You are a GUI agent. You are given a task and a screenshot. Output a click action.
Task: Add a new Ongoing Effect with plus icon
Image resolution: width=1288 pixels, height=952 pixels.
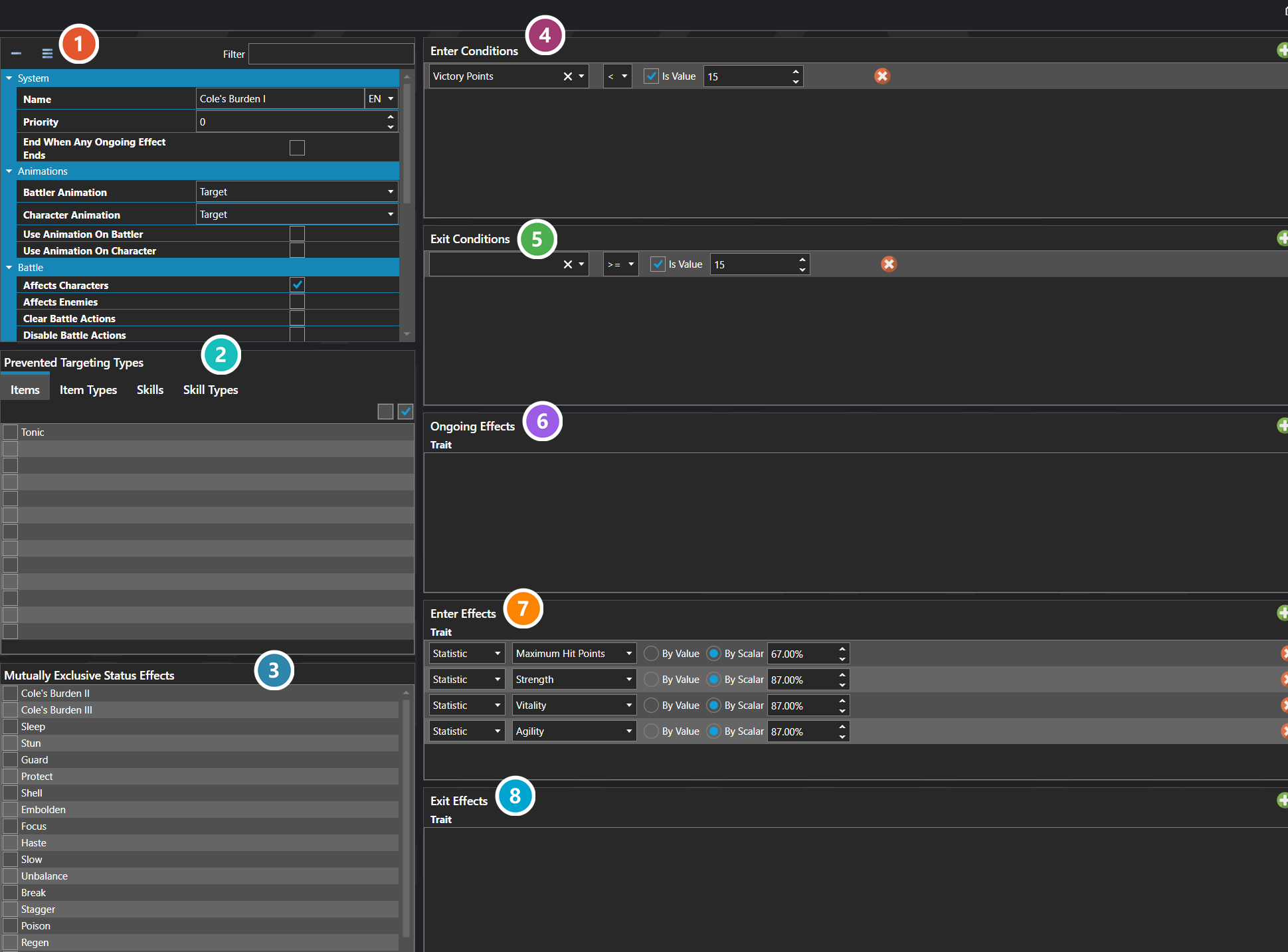[x=1283, y=426]
